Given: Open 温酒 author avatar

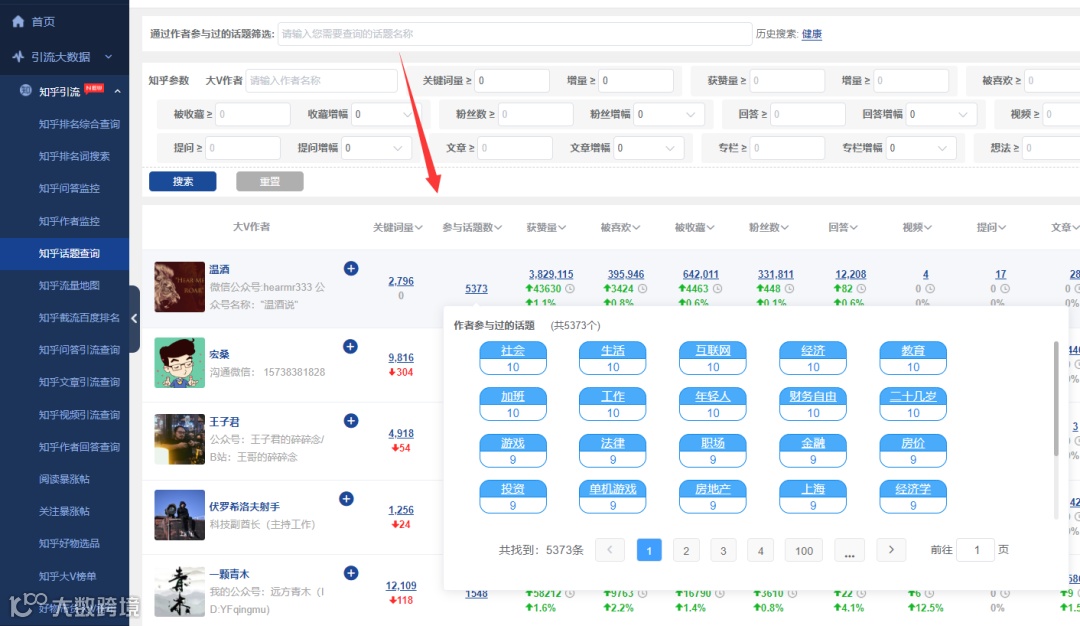Looking at the screenshot, I should click(179, 286).
